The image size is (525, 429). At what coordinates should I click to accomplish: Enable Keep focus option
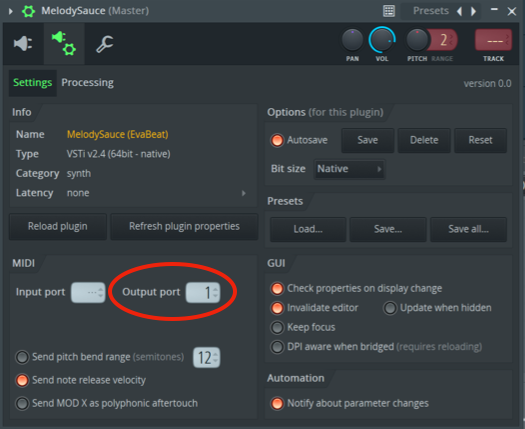click(277, 327)
